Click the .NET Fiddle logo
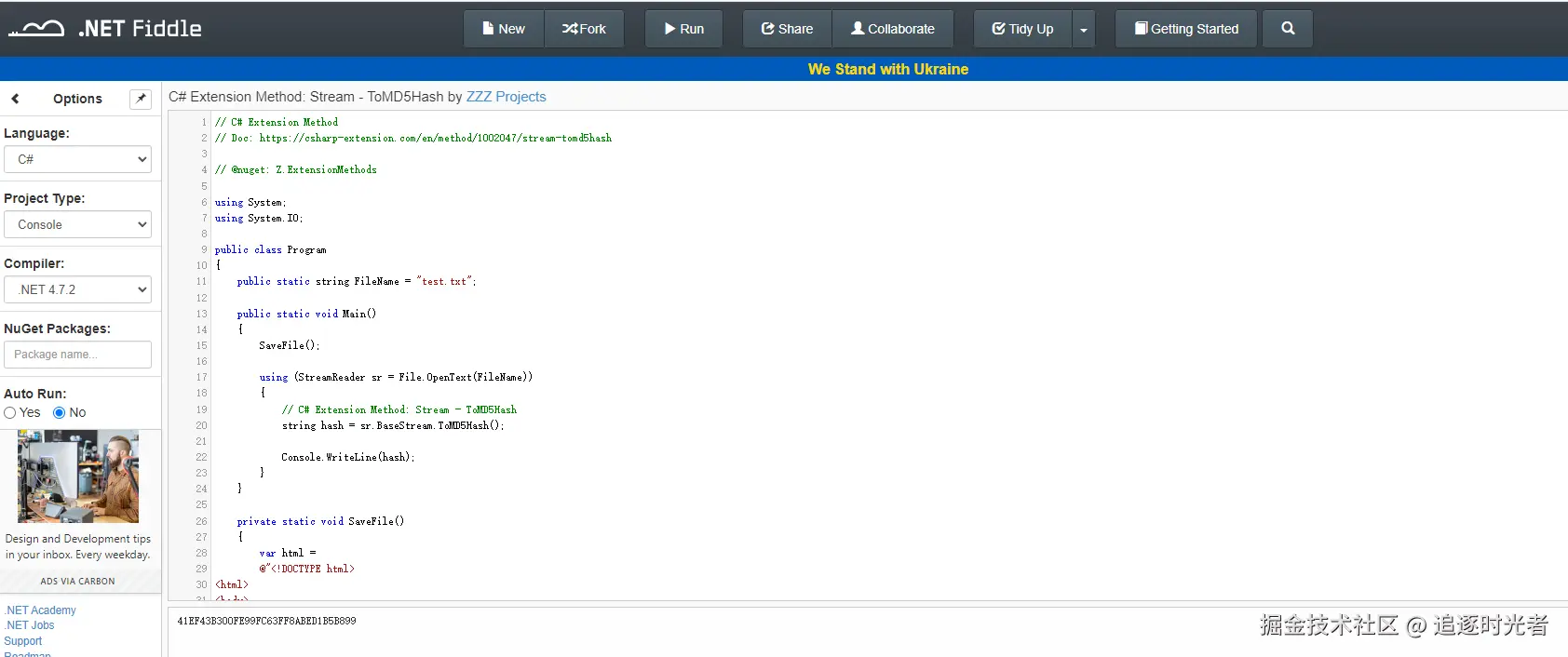Viewport: 1568px width, 657px height. (105, 29)
